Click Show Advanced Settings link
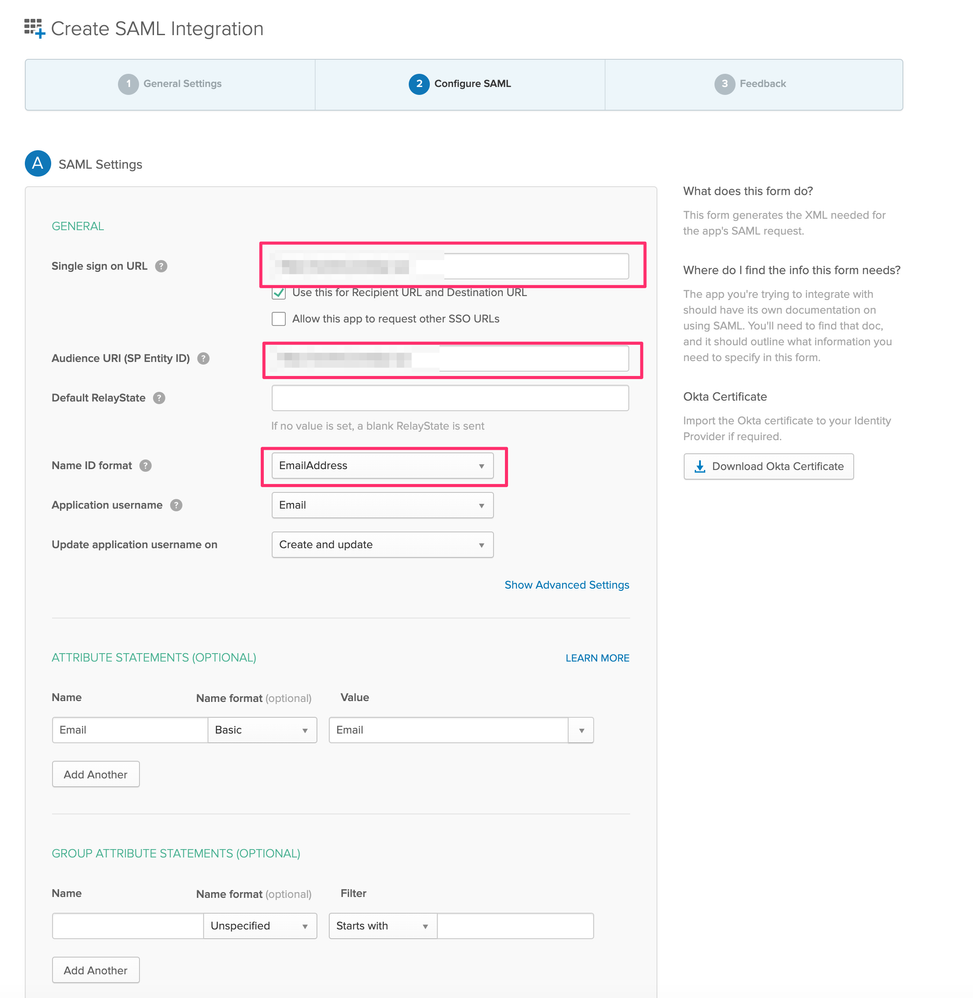The width and height of the screenshot is (973, 998). coord(567,585)
